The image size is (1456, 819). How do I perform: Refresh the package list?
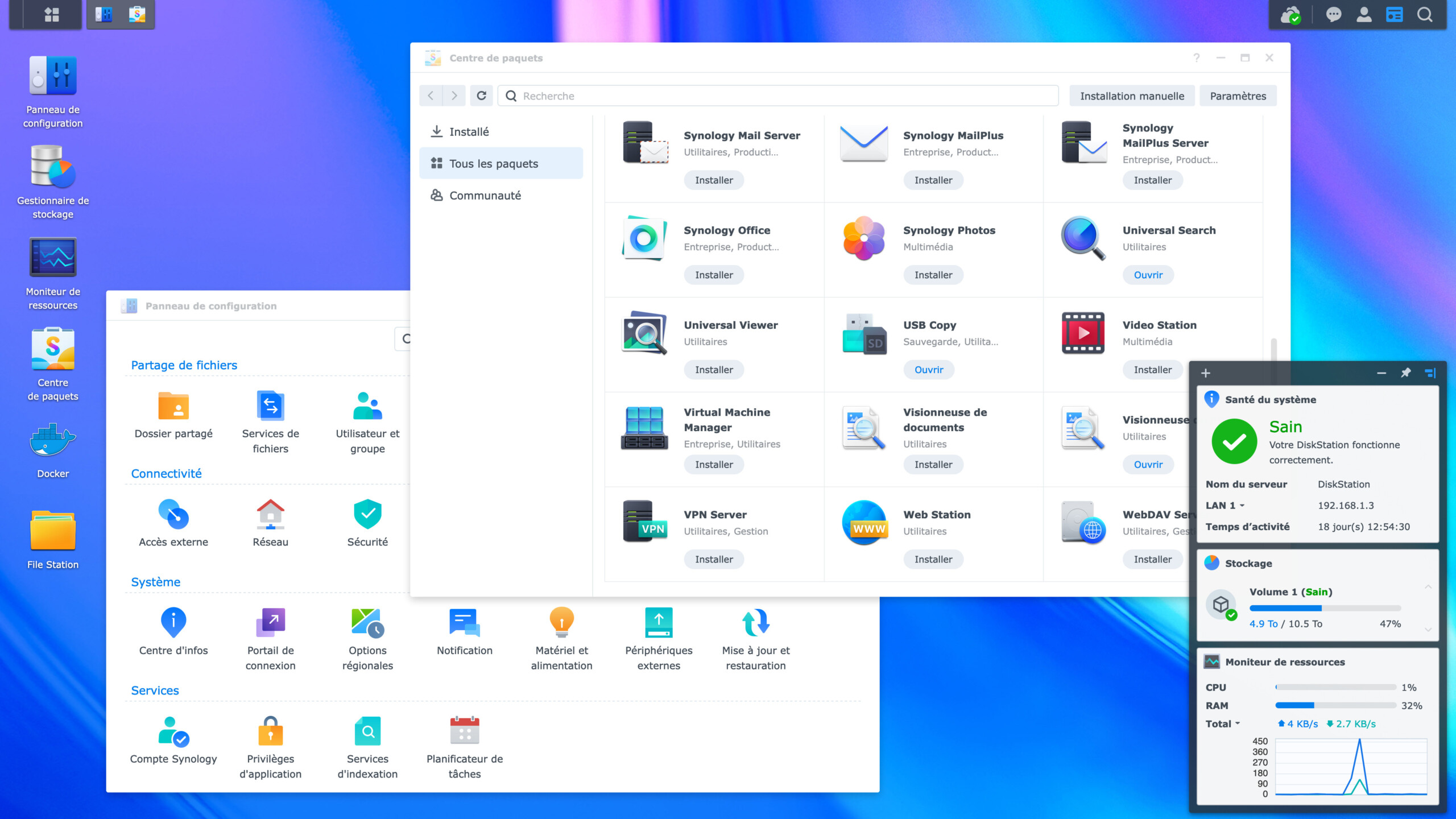point(481,96)
